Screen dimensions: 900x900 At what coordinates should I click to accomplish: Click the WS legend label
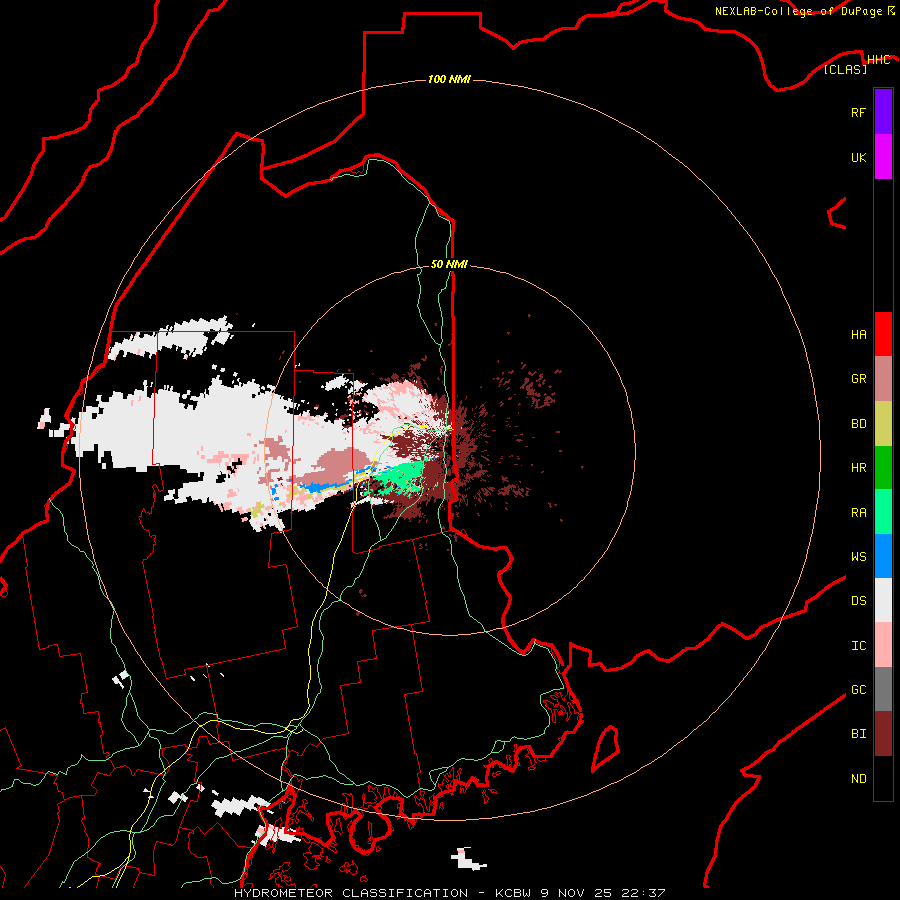(x=858, y=556)
